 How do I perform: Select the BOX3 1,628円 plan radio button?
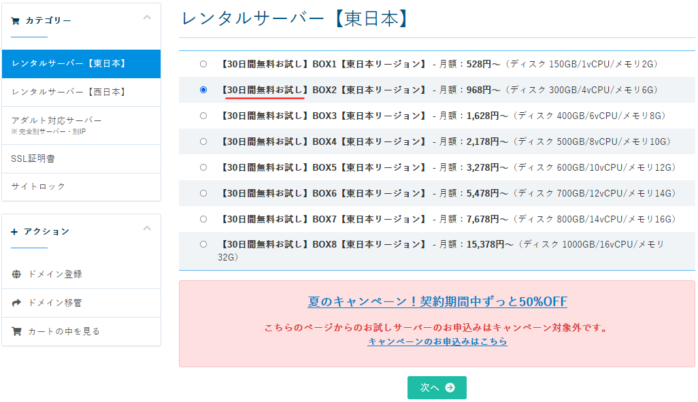point(204,115)
